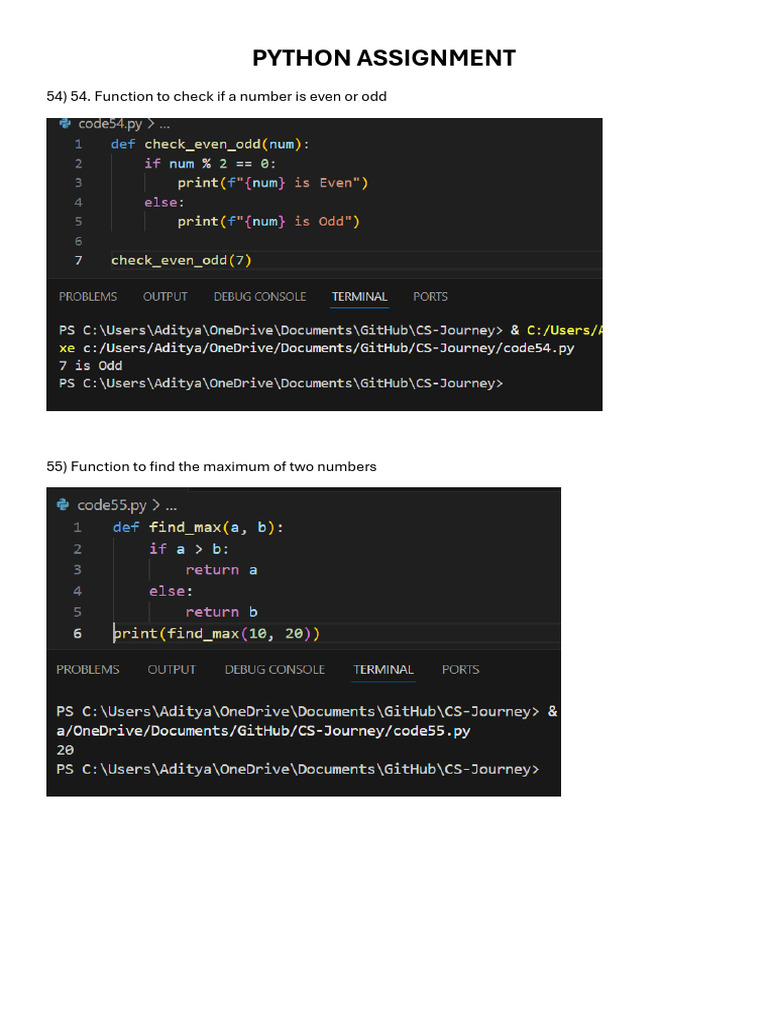This screenshot has width=768, height=1024.
Task: Click the 'return b' line
Action: tap(221, 612)
